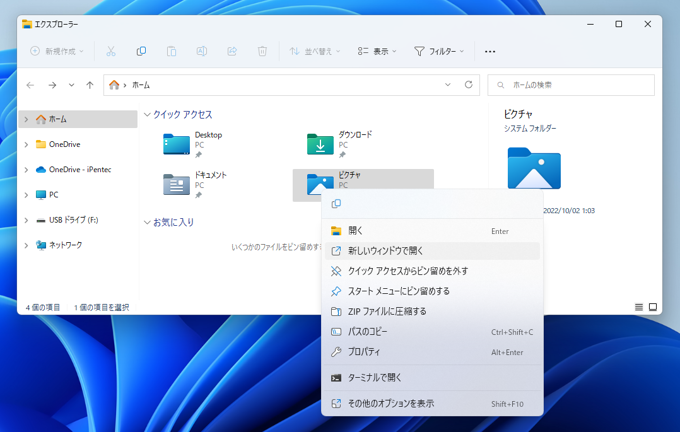Switch to details list view icon
Image resolution: width=680 pixels, height=432 pixels.
tap(639, 307)
